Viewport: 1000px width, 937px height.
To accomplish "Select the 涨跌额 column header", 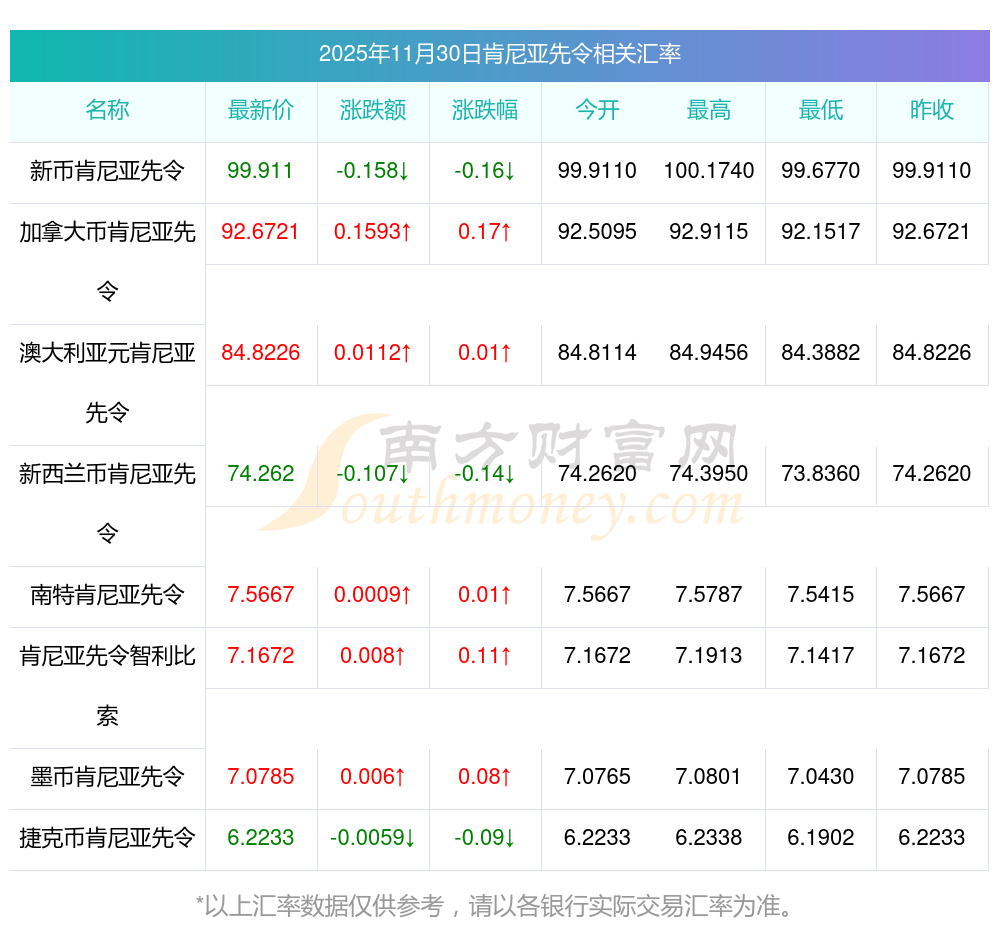I will [373, 110].
